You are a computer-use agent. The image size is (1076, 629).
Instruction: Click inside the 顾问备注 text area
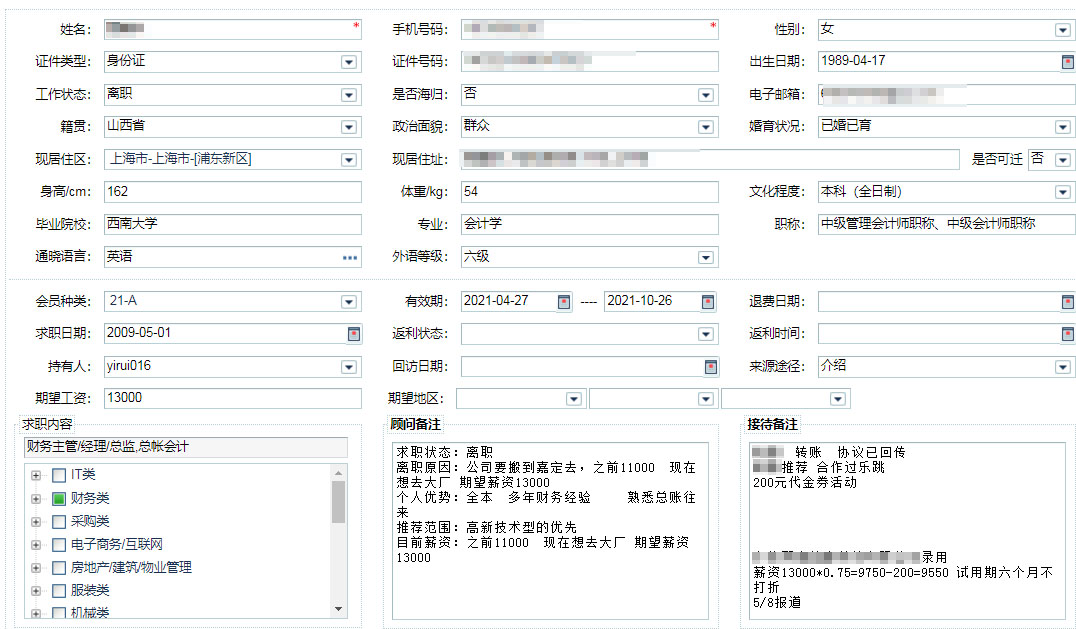(x=550, y=532)
